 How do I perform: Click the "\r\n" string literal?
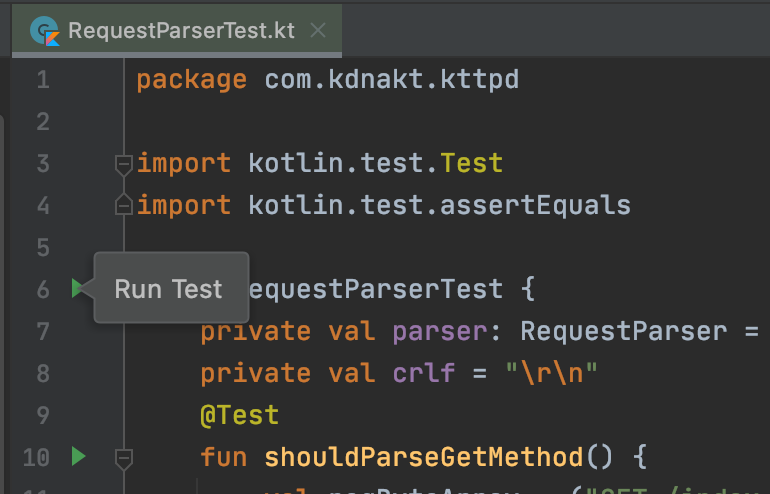pyautogui.click(x=551, y=373)
